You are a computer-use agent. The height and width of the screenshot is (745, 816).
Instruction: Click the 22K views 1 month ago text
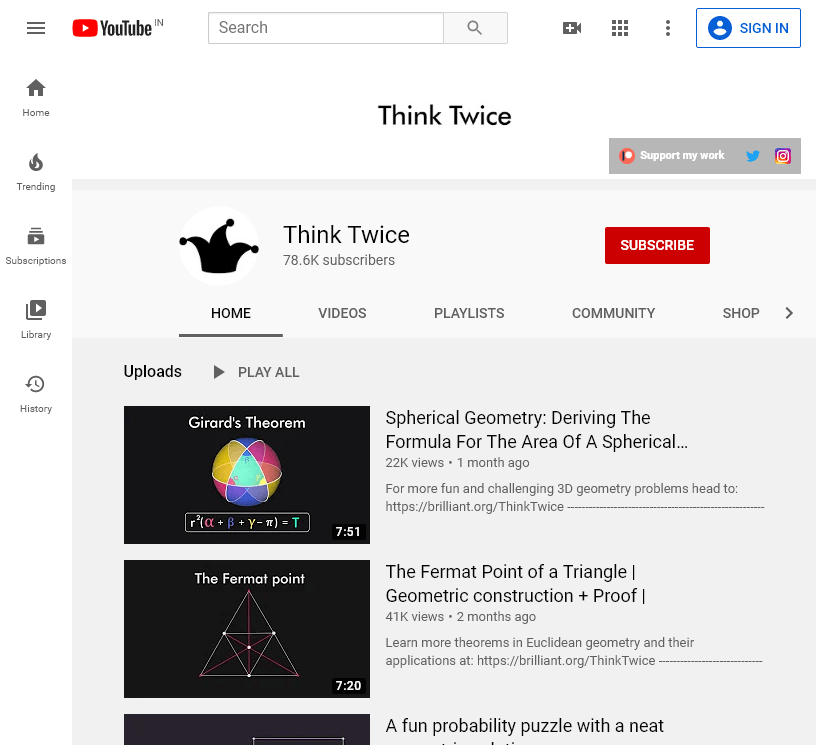pos(457,463)
